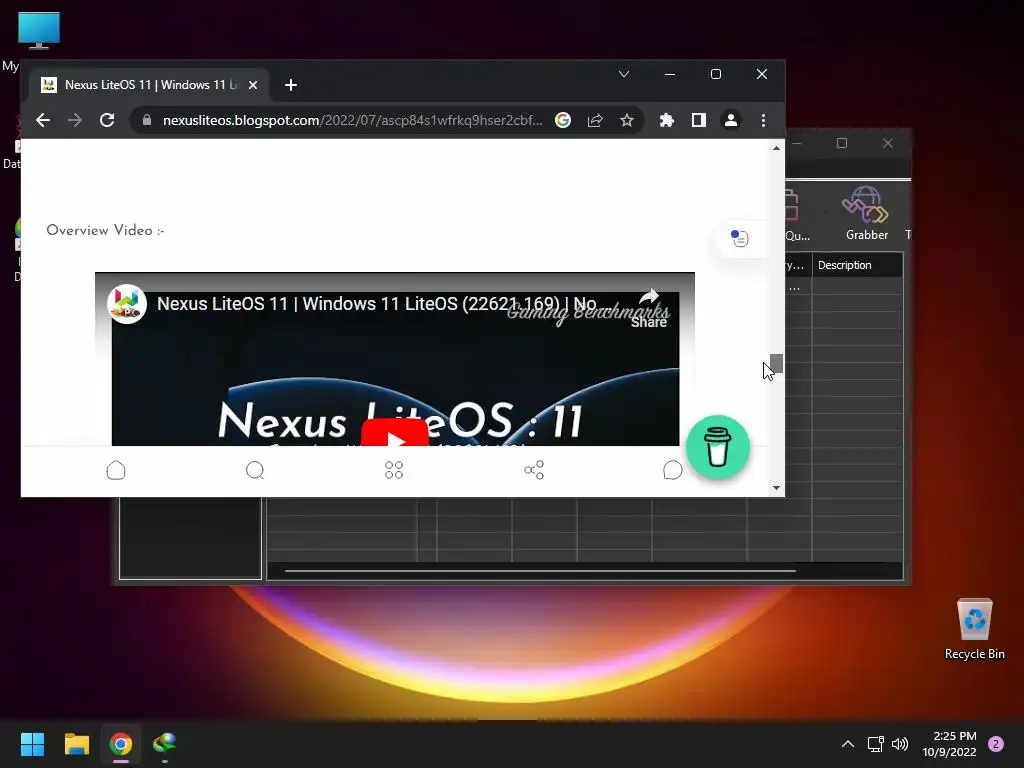Select the Nexus LiteOS 11 browser tab
The width and height of the screenshot is (1024, 768).
tap(150, 85)
